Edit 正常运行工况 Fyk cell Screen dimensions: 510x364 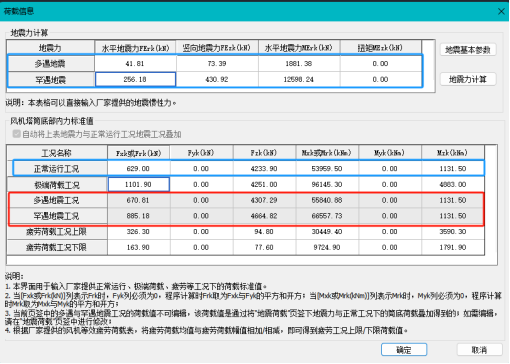pos(201,169)
